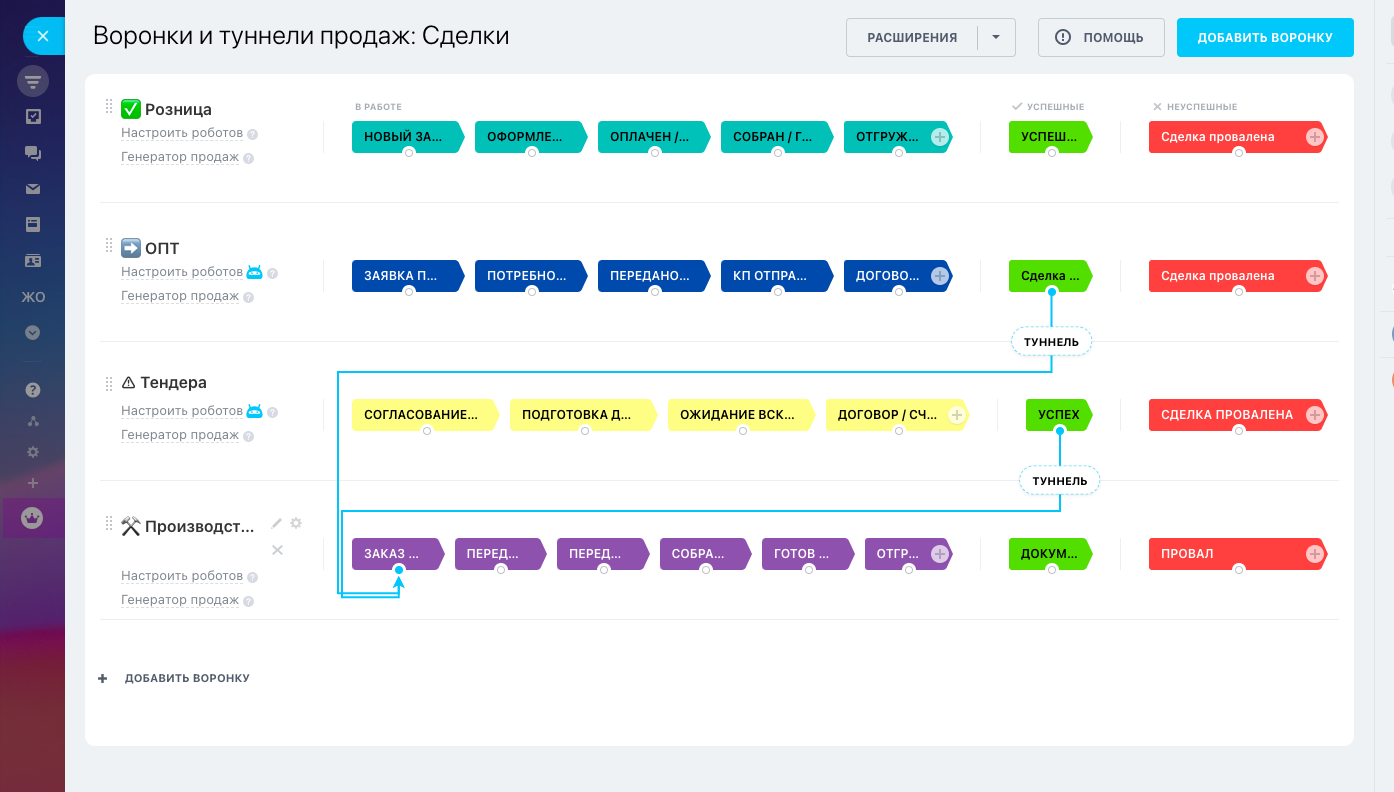Image resolution: width=1394 pixels, height=792 pixels.
Task: Click help question mark icon in sidebar
Action: [x=33, y=390]
